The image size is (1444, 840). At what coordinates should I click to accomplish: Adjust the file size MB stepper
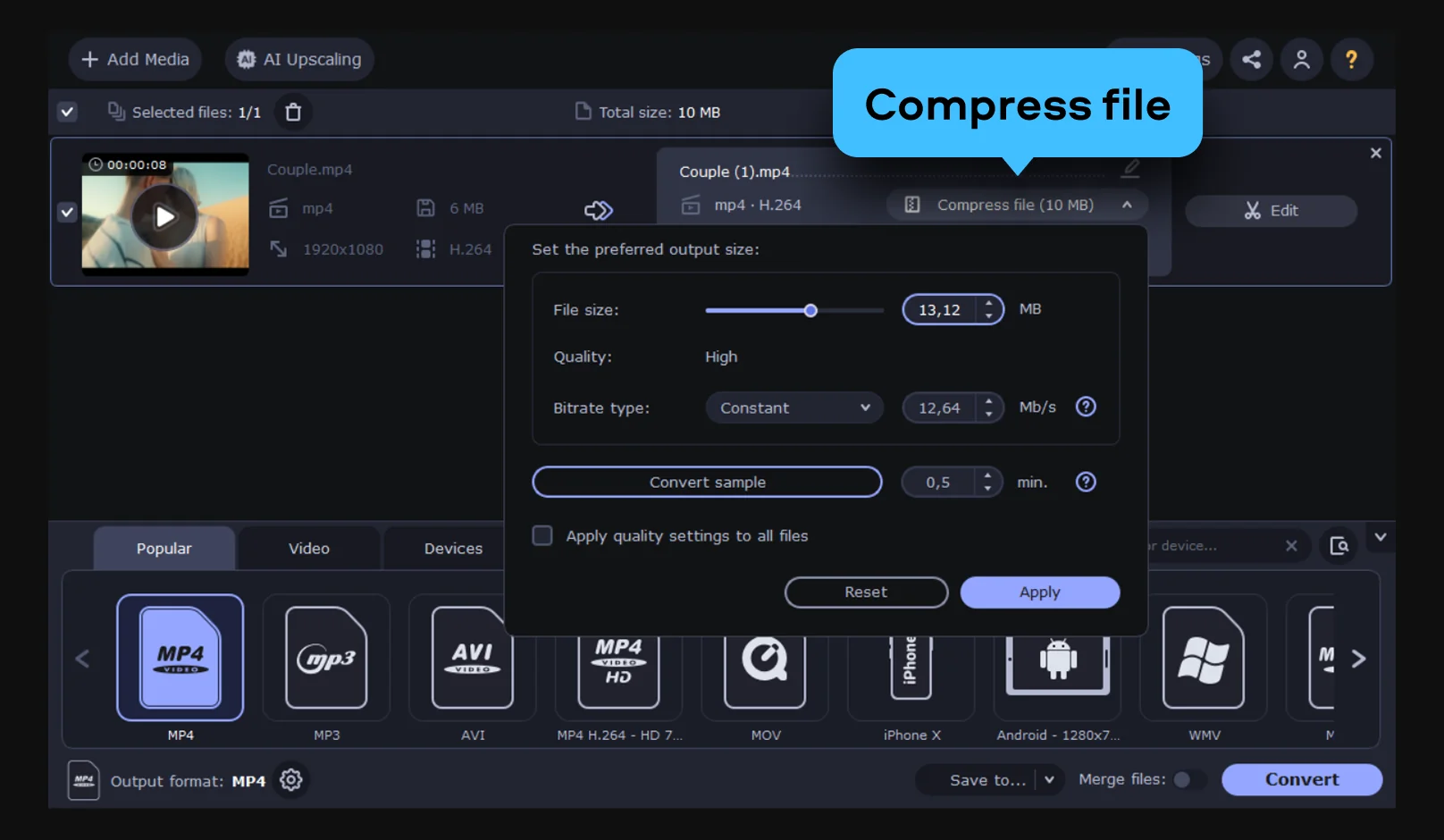click(988, 309)
